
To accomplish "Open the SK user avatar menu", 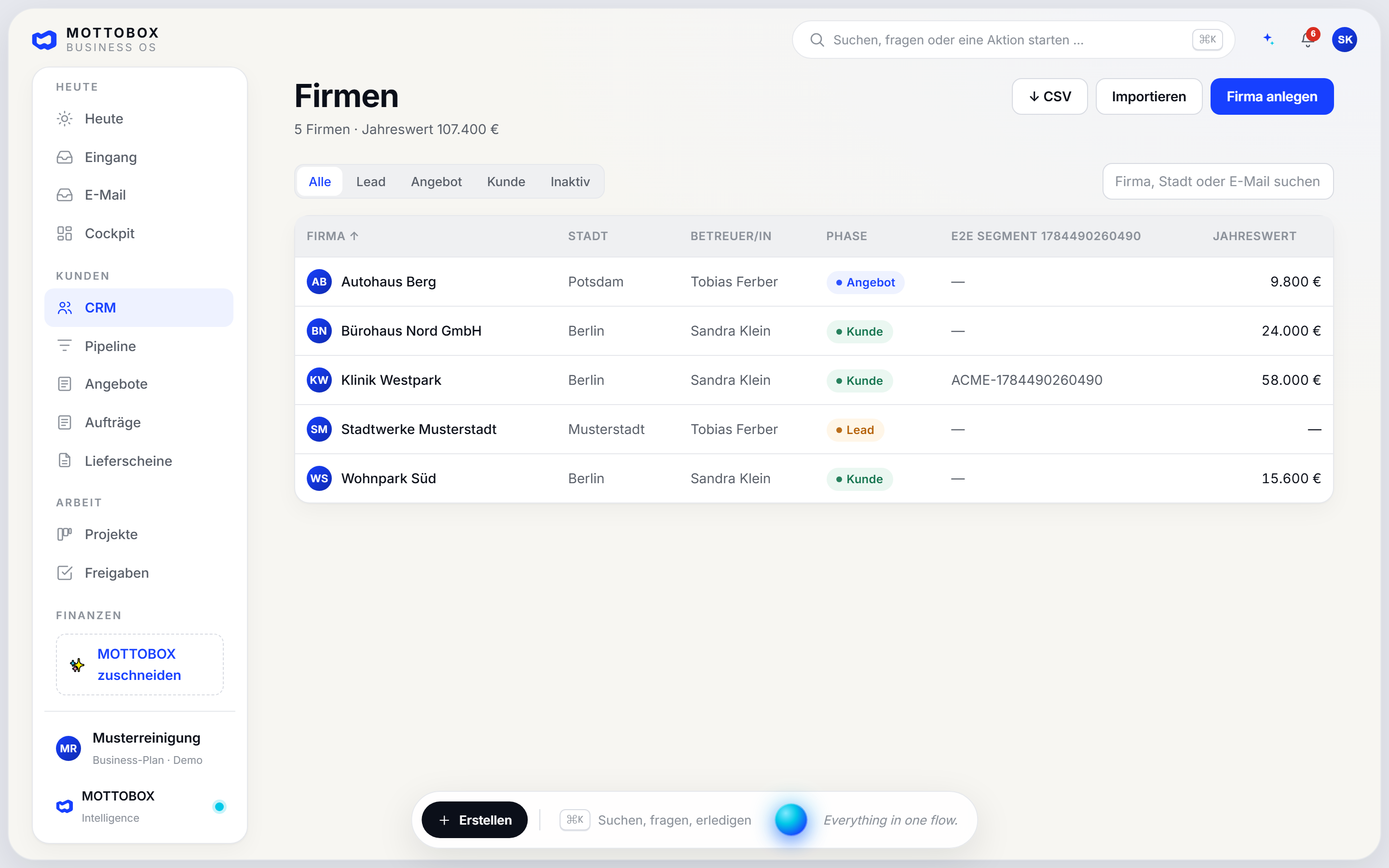I will click(x=1344, y=40).
